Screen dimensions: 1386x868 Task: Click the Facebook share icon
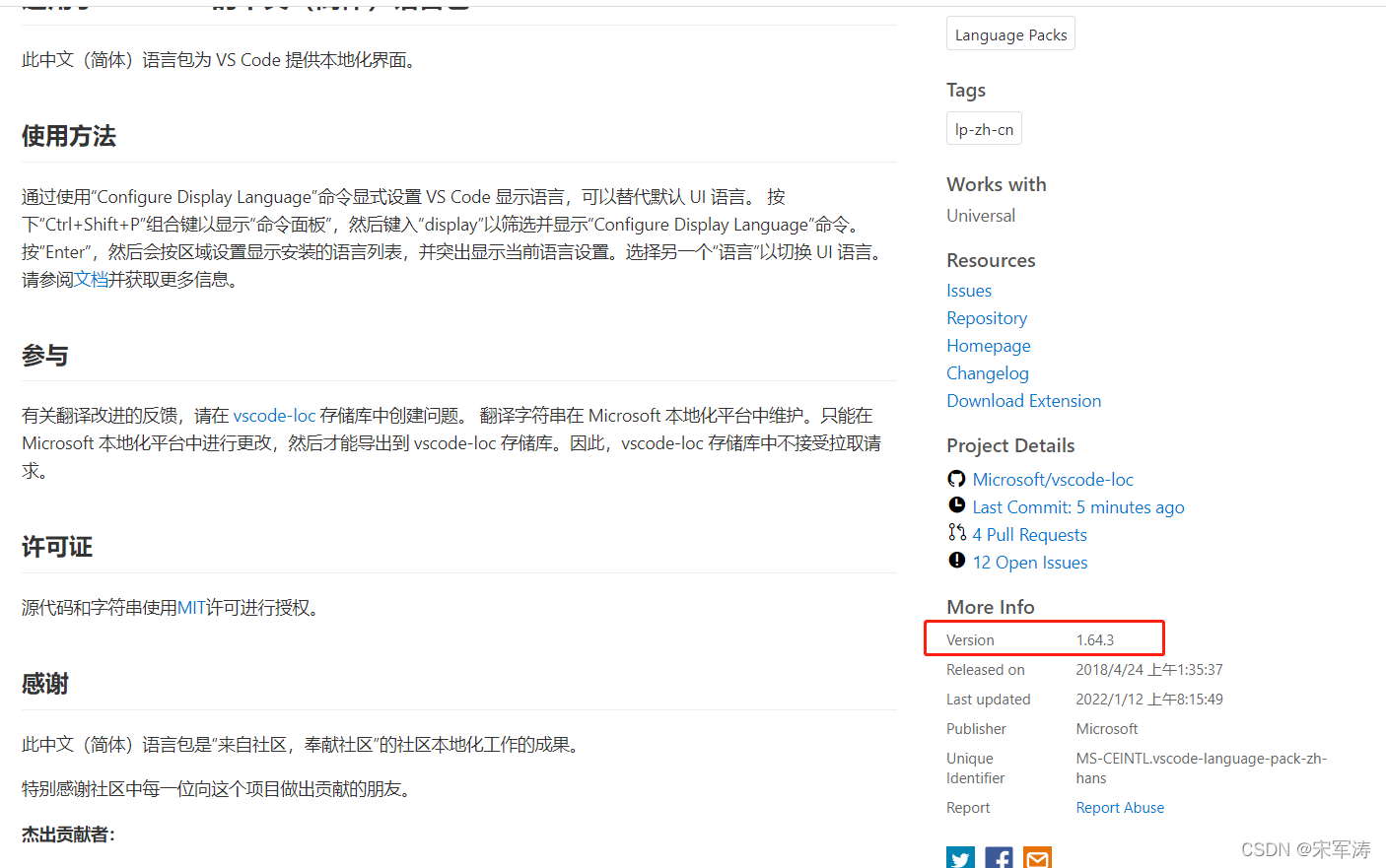point(999,858)
